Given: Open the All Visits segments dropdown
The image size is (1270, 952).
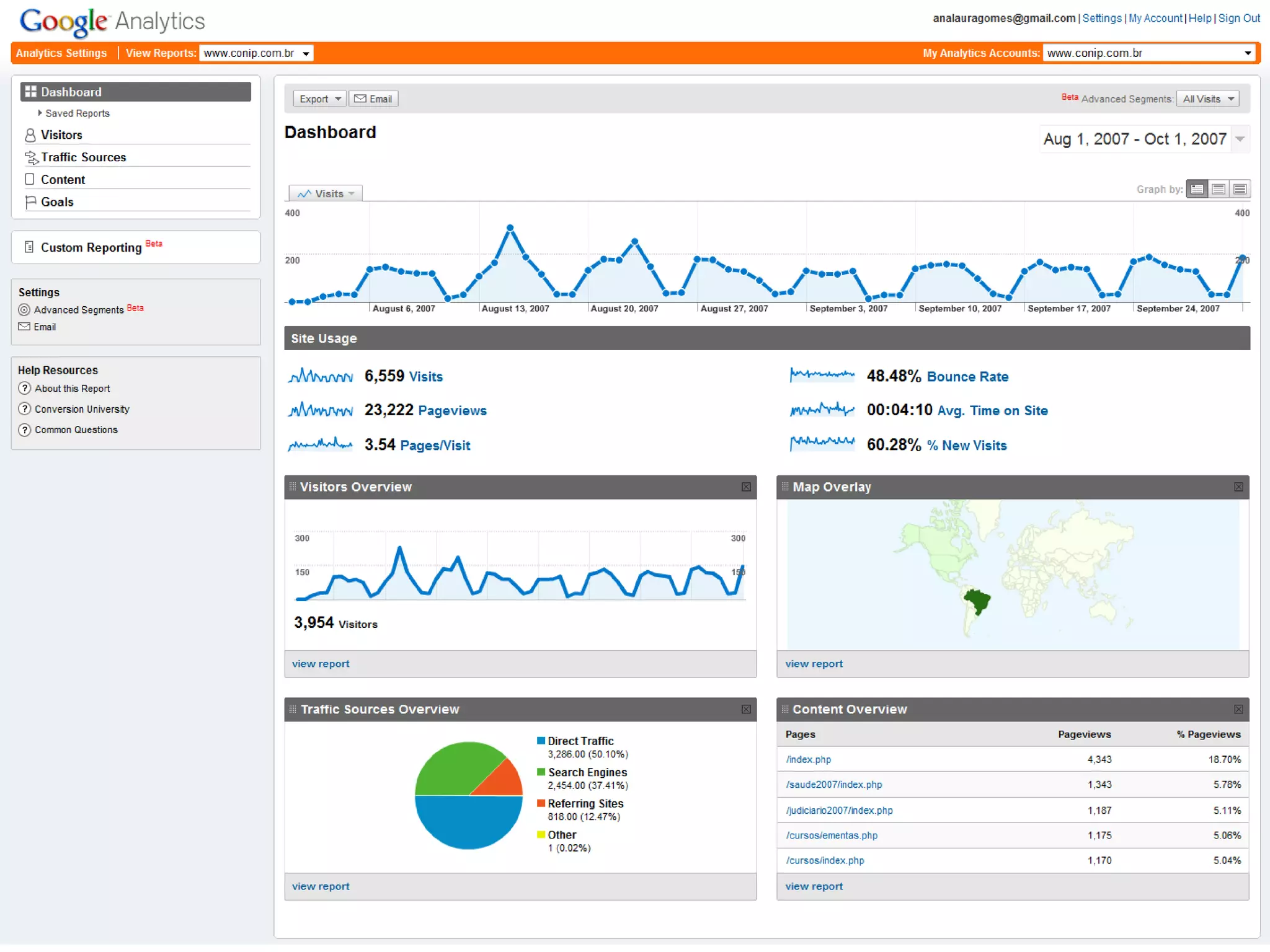Looking at the screenshot, I should coord(1207,99).
